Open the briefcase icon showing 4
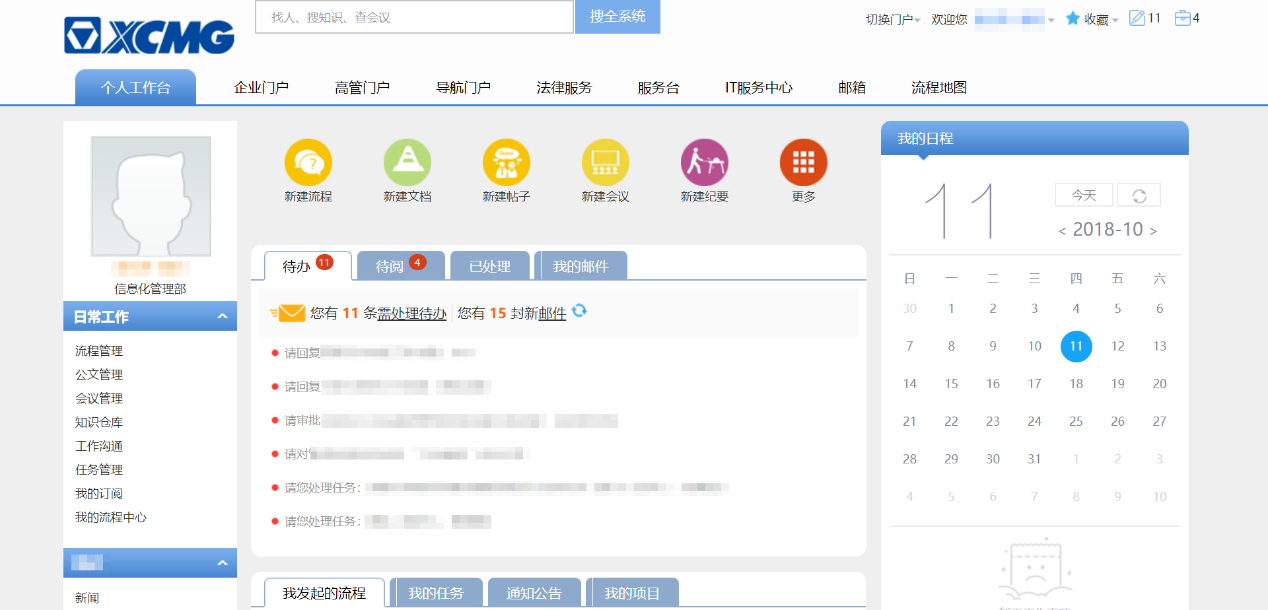1268x610 pixels. coord(1182,18)
